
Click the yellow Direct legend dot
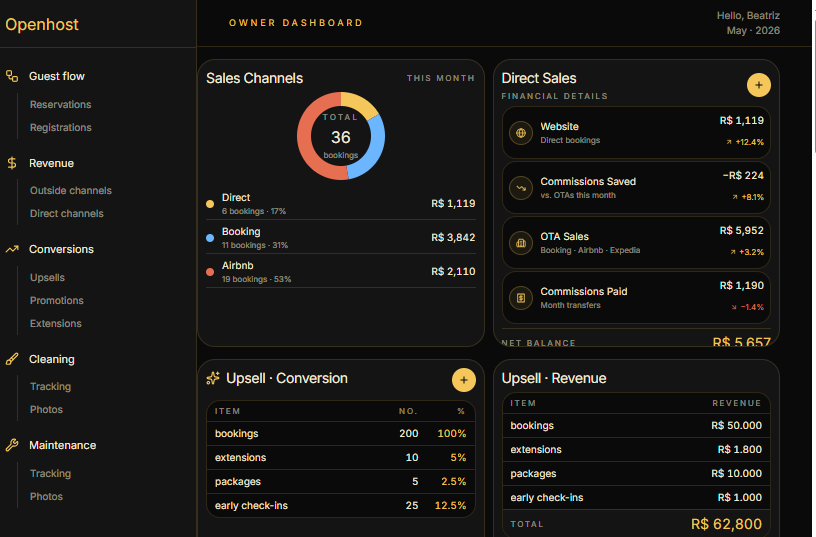(x=210, y=204)
